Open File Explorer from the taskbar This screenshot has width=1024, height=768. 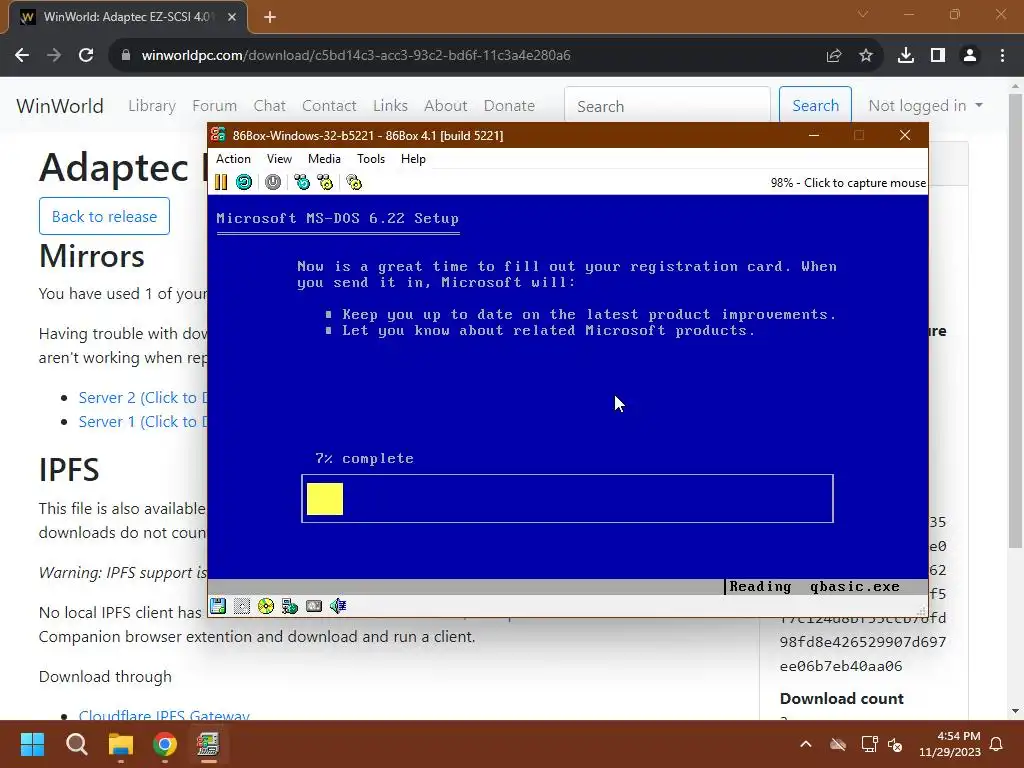click(121, 744)
